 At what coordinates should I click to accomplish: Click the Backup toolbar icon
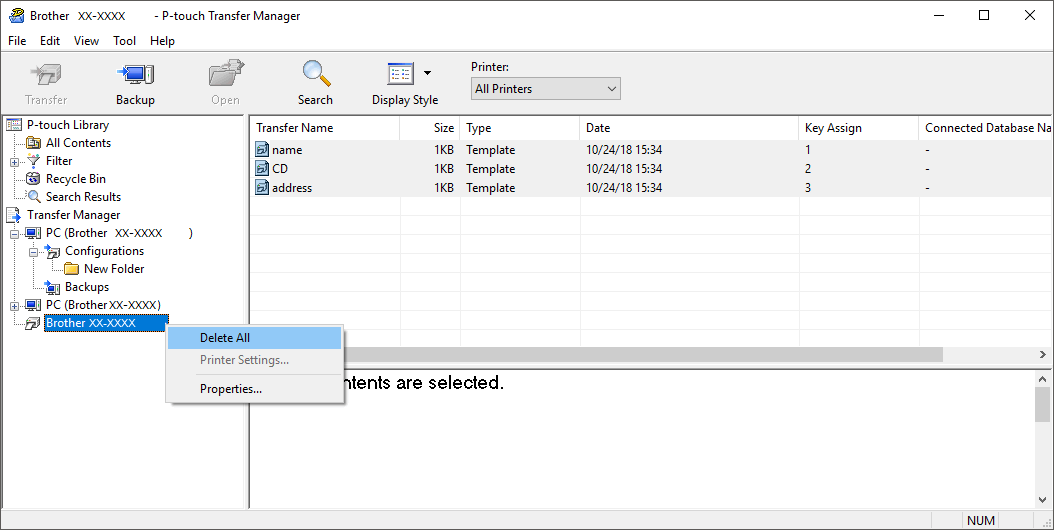click(135, 74)
